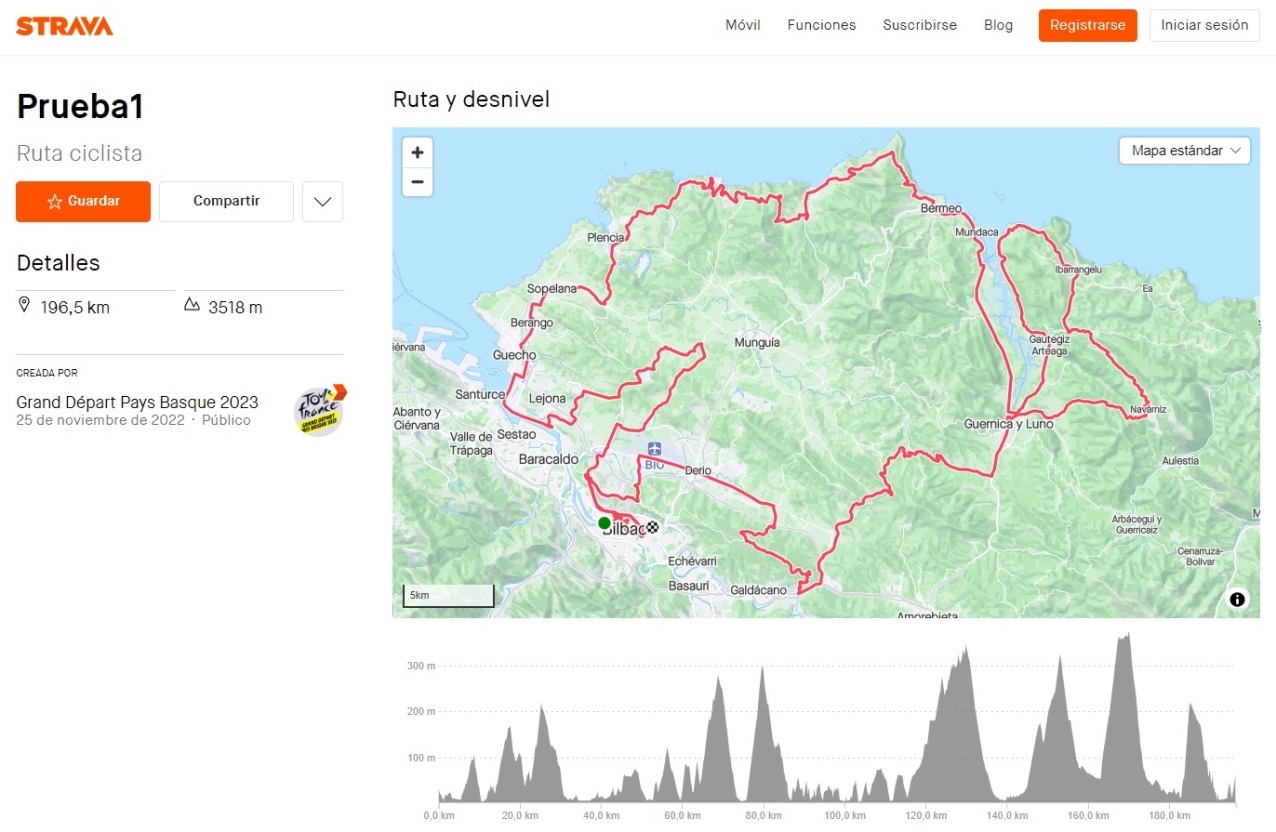This screenshot has height=832, width=1276.
Task: Zoom in on the route map
Action: (417, 153)
